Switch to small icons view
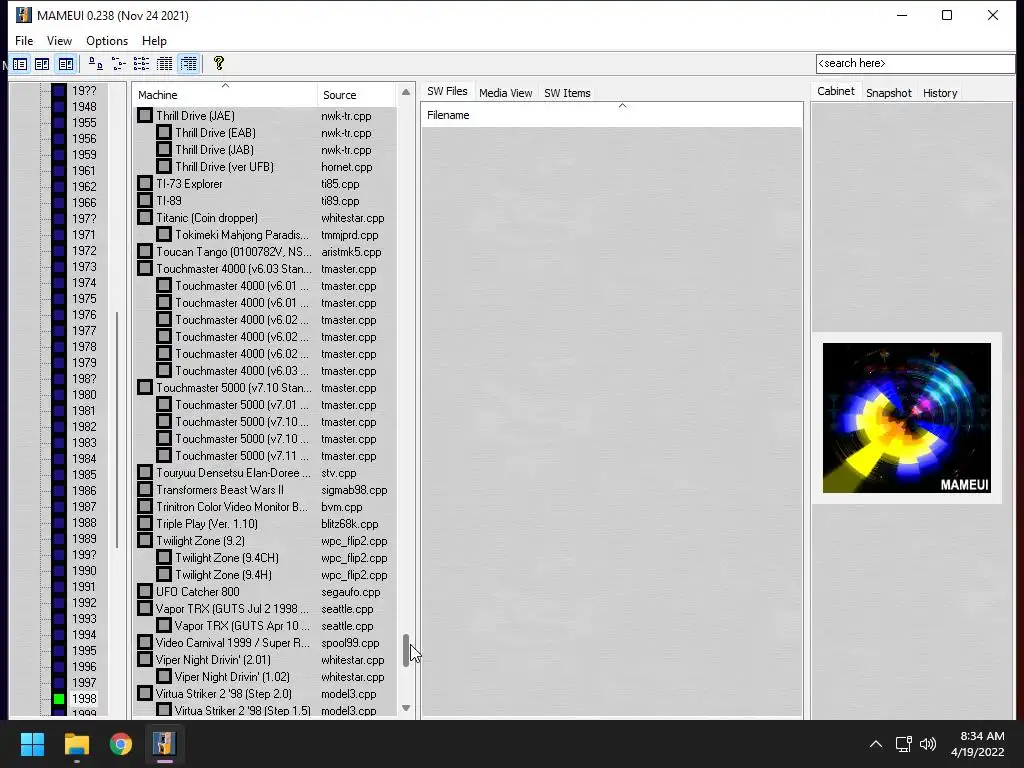This screenshot has height=768, width=1024. (x=118, y=64)
